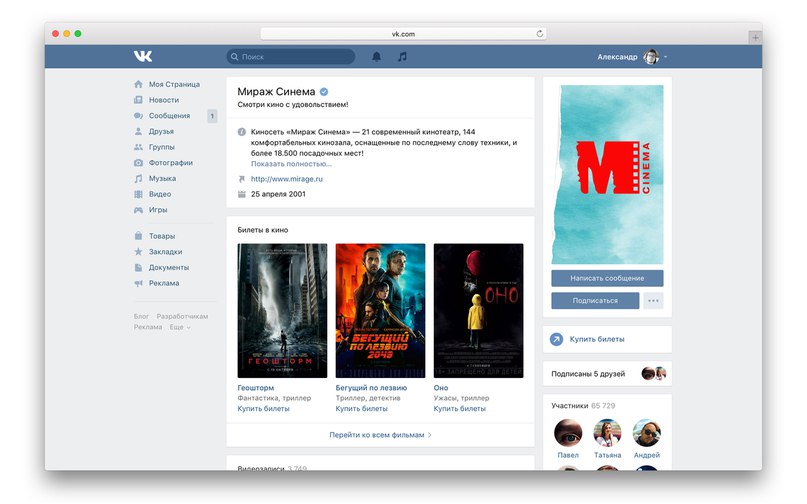Open the Разработчикам footer link
Image resolution: width=807 pixels, height=504 pixels.
pyautogui.click(x=182, y=316)
